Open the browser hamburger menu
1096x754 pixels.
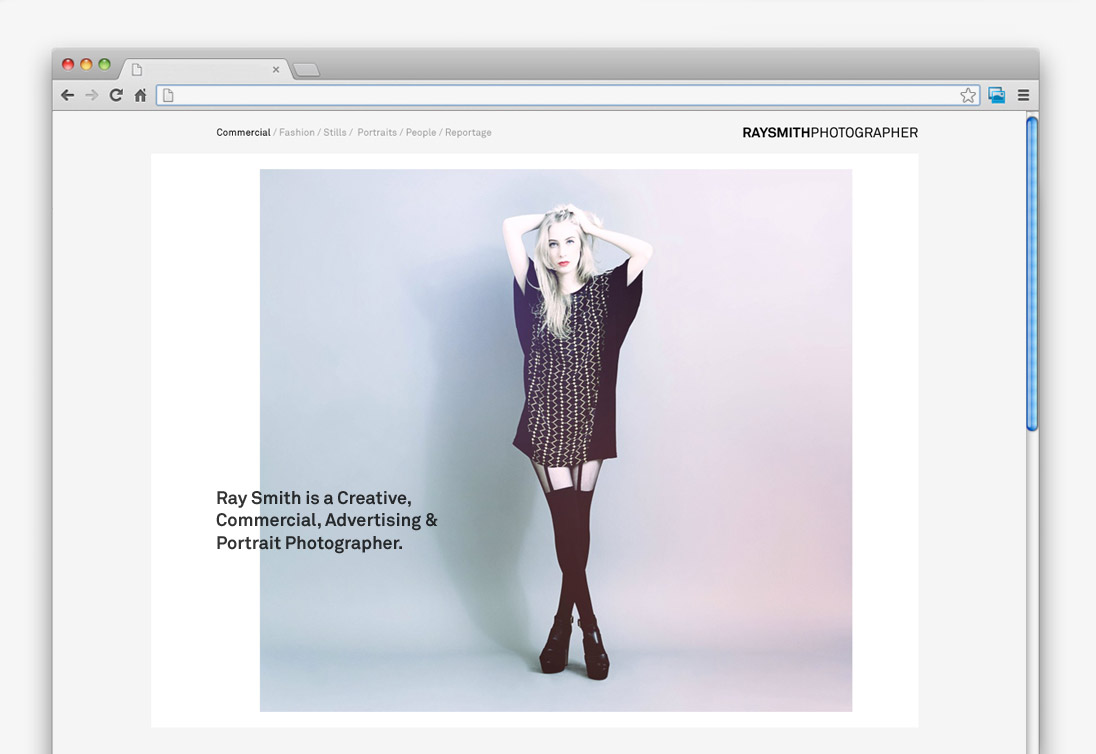1023,95
